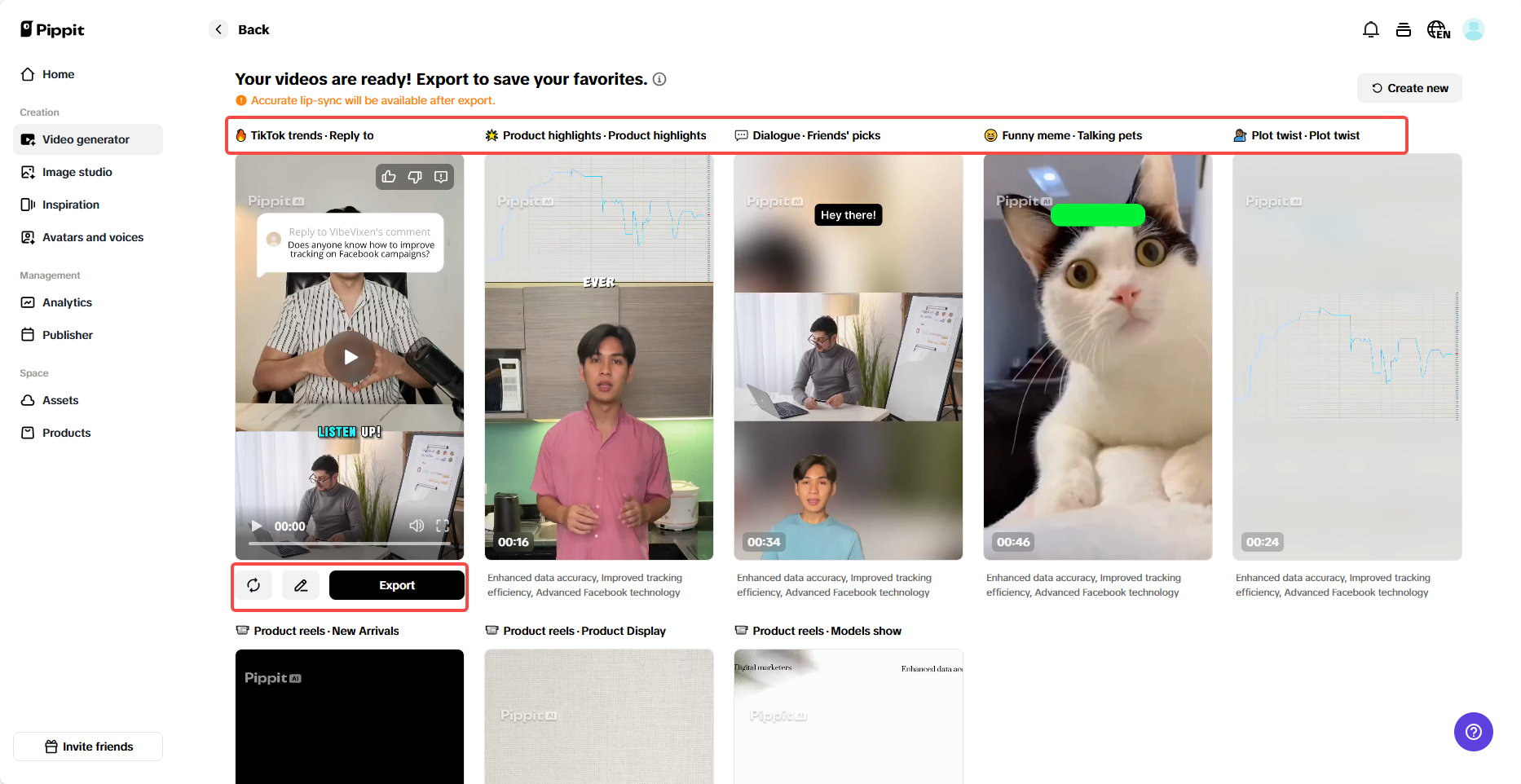Open Home from the sidebar
The width and height of the screenshot is (1521, 784).
[57, 74]
